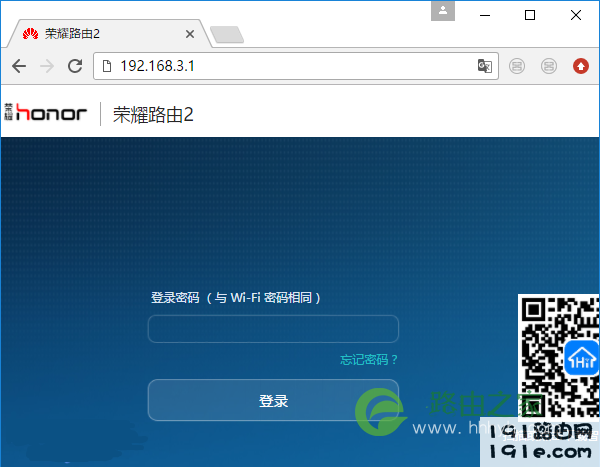
Task: Click the first gray round extension icon
Action: point(517,66)
